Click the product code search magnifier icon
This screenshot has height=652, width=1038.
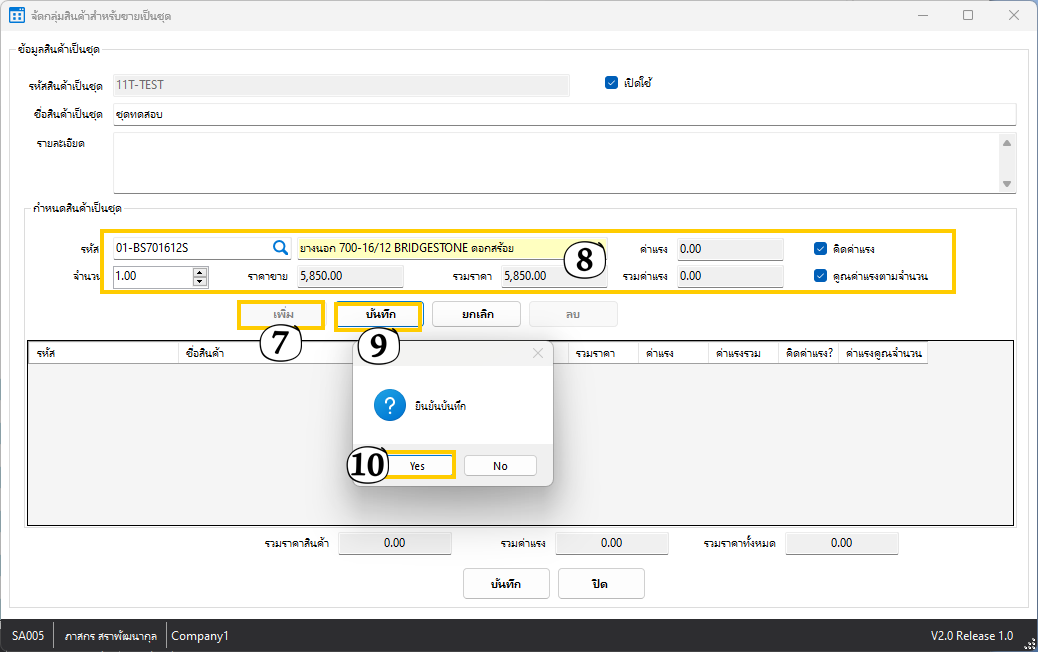tap(280, 247)
